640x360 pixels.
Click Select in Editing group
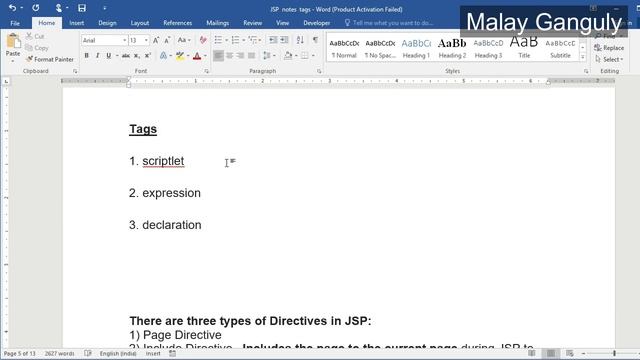609,59
